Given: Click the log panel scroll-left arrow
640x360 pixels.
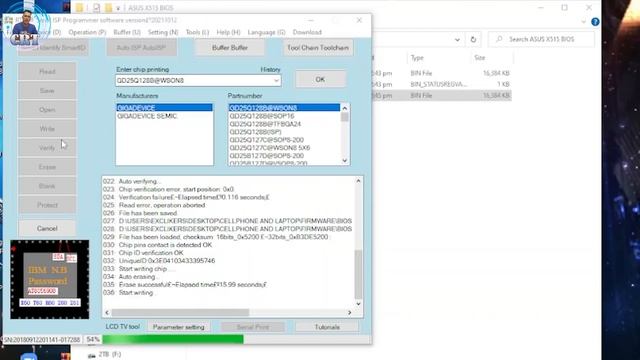Looking at the screenshot, I should [107, 312].
